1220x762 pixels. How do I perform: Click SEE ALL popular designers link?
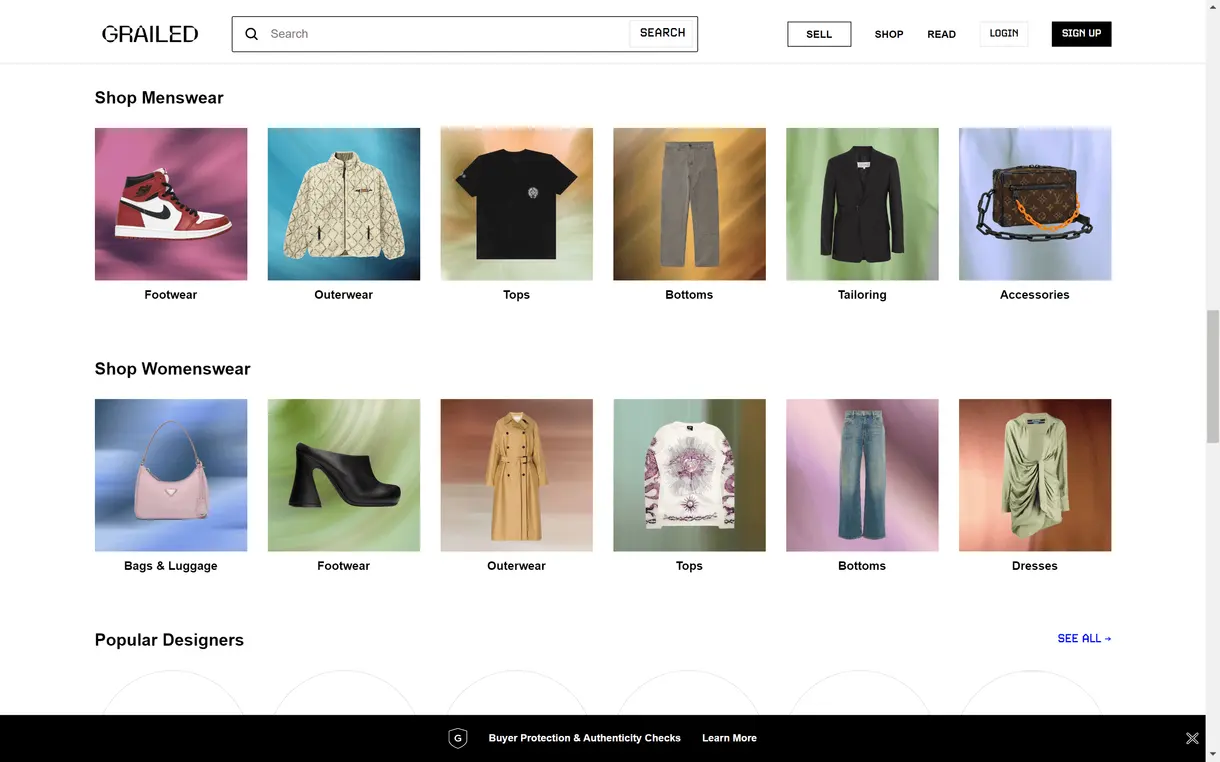(x=1084, y=638)
